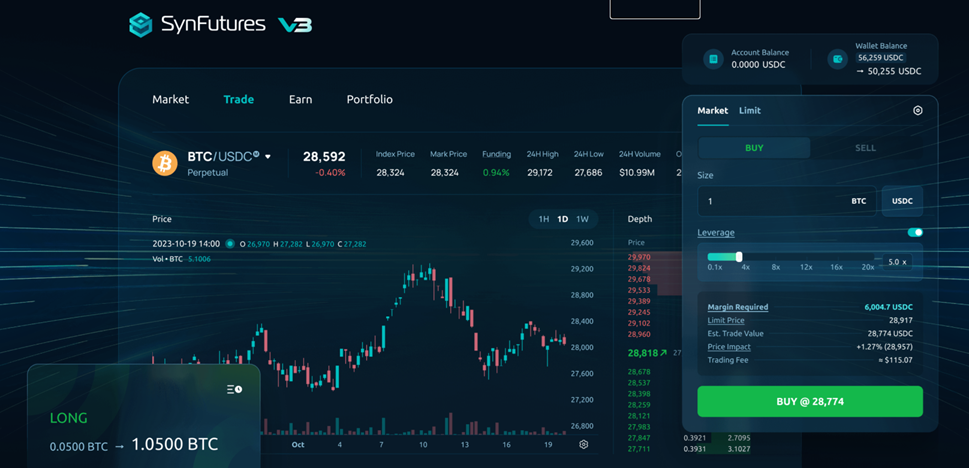
Task: Select the BUY side toggle
Action: click(x=754, y=148)
